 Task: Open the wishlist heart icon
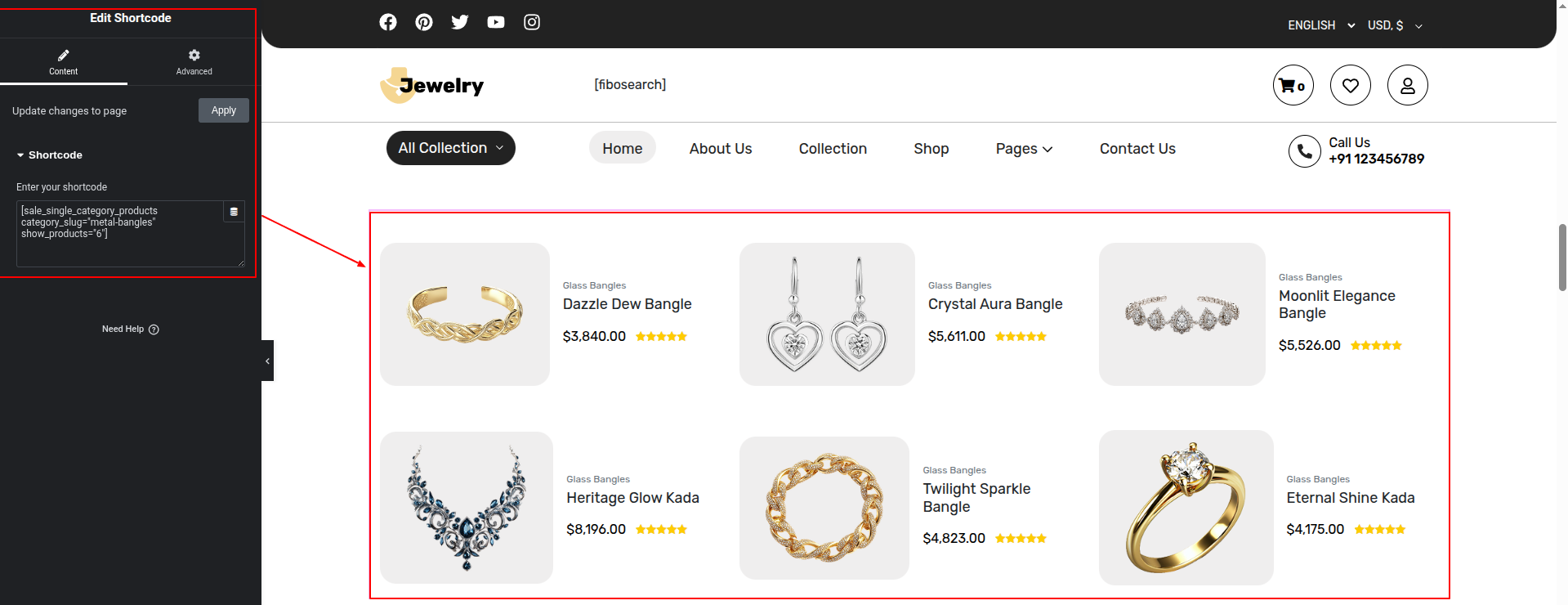pos(1350,85)
